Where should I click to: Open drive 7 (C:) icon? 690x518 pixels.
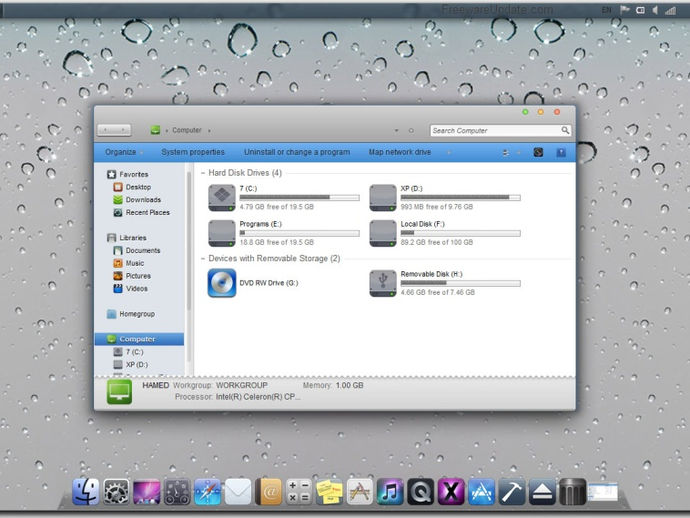click(x=221, y=198)
